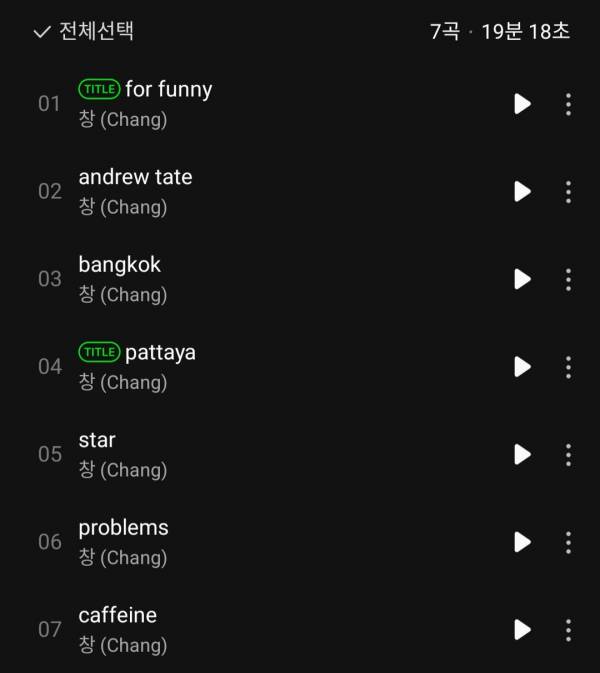600x673 pixels.
Task: Select track number 06 in the list
Action: (x=50, y=542)
